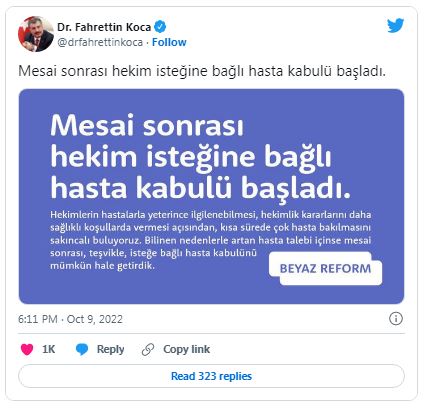Click the Twitter bird logo
The width and height of the screenshot is (429, 411).
click(395, 26)
